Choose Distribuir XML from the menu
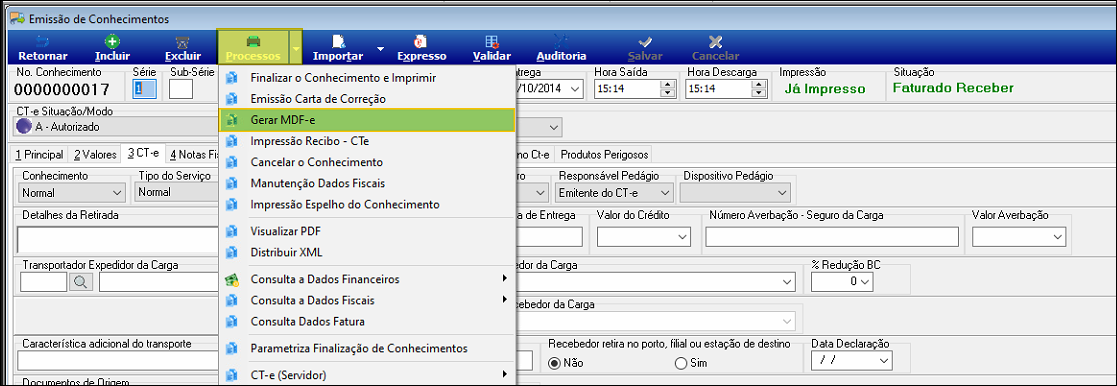Screen dimensions: 1117x386 (367, 252)
